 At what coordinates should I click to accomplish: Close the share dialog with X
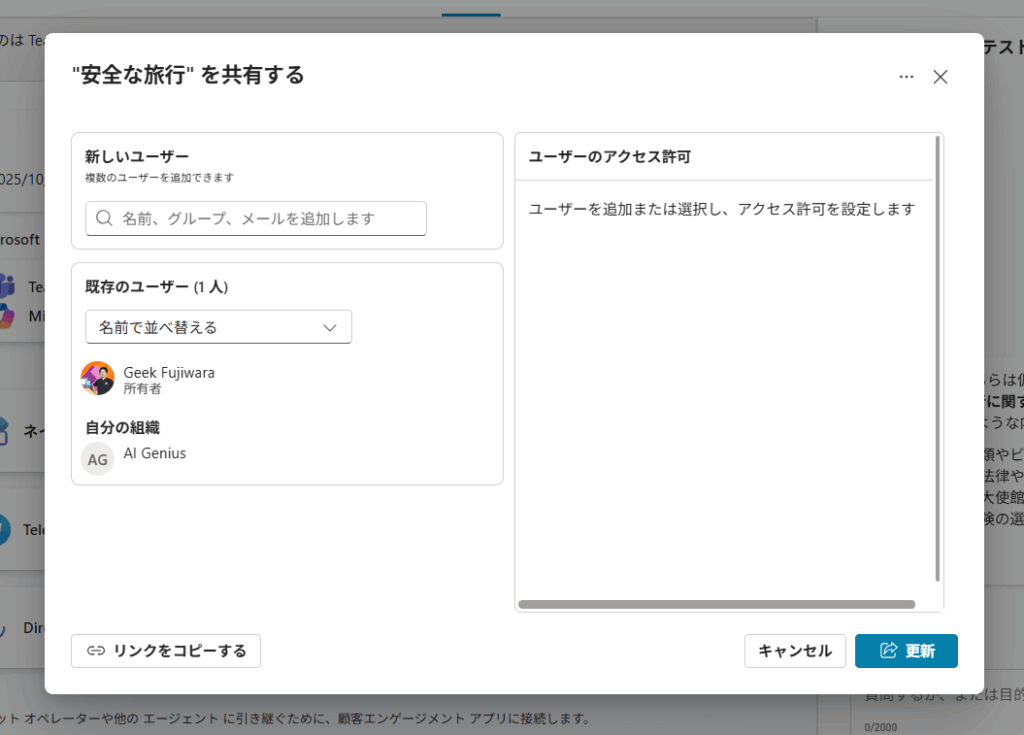[x=940, y=77]
